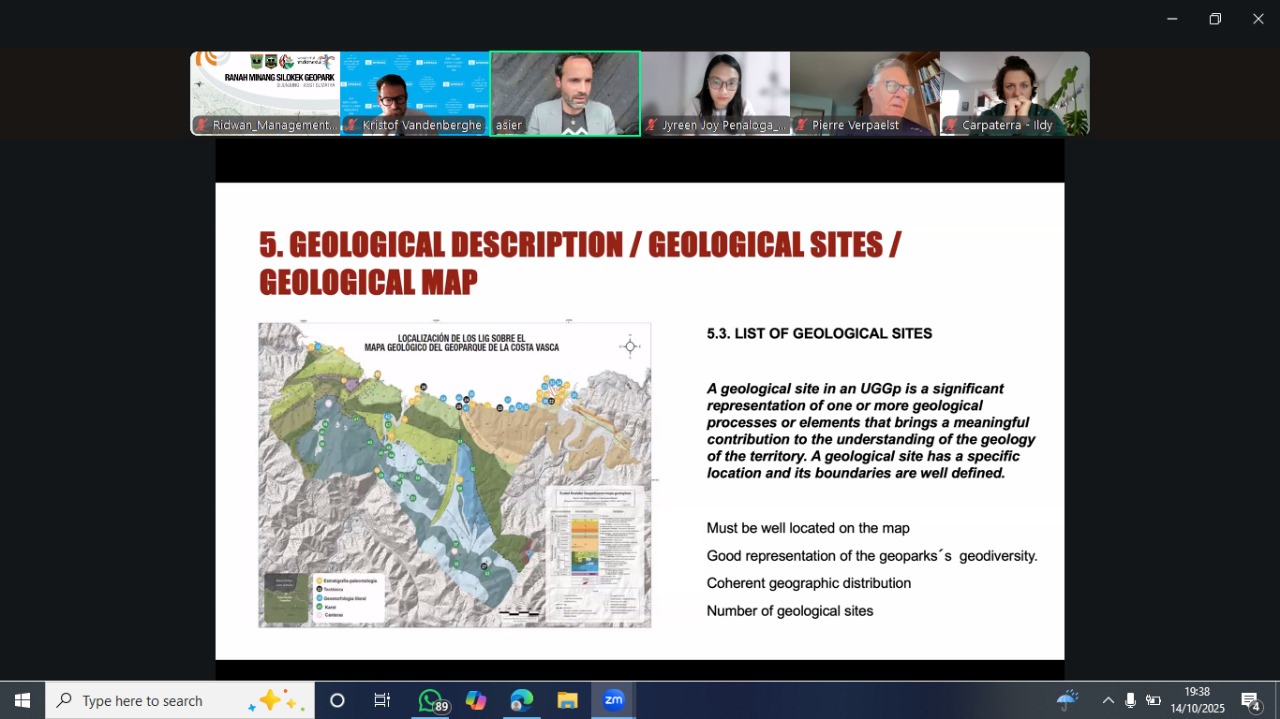Select Pierre Verpaelst's video tile

point(865,92)
